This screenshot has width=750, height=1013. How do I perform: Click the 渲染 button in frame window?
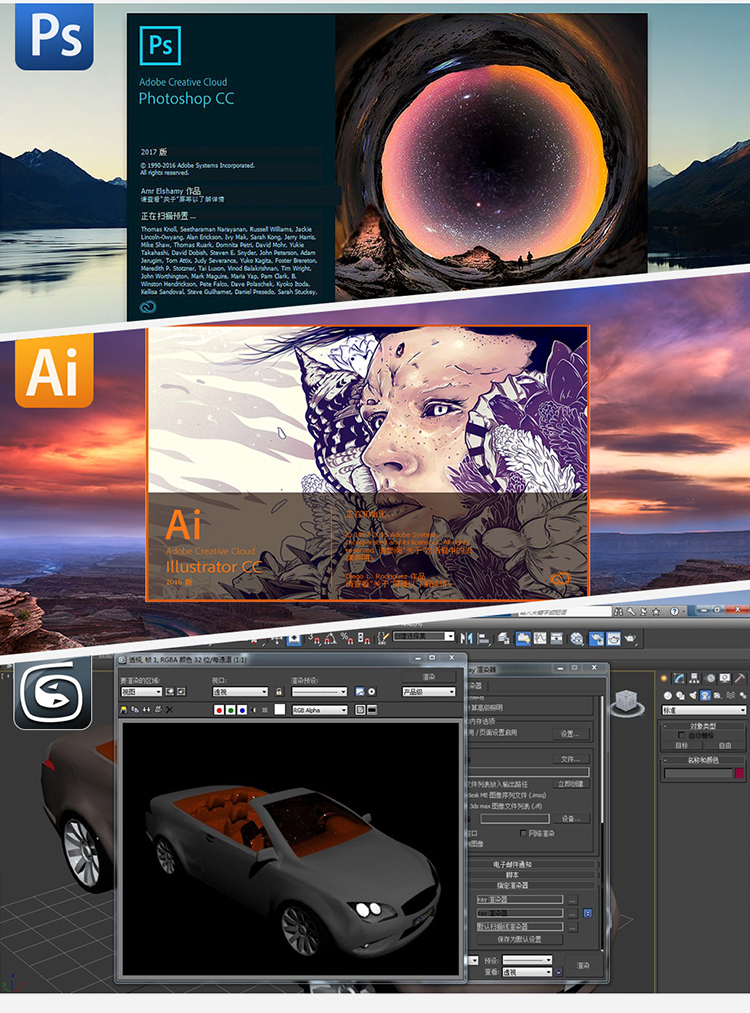tap(429, 677)
